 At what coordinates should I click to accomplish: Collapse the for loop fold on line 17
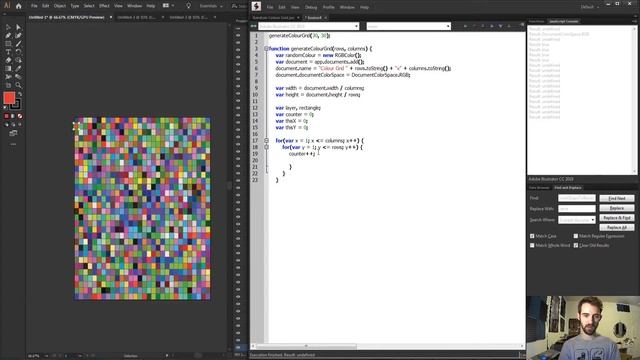(x=266, y=140)
